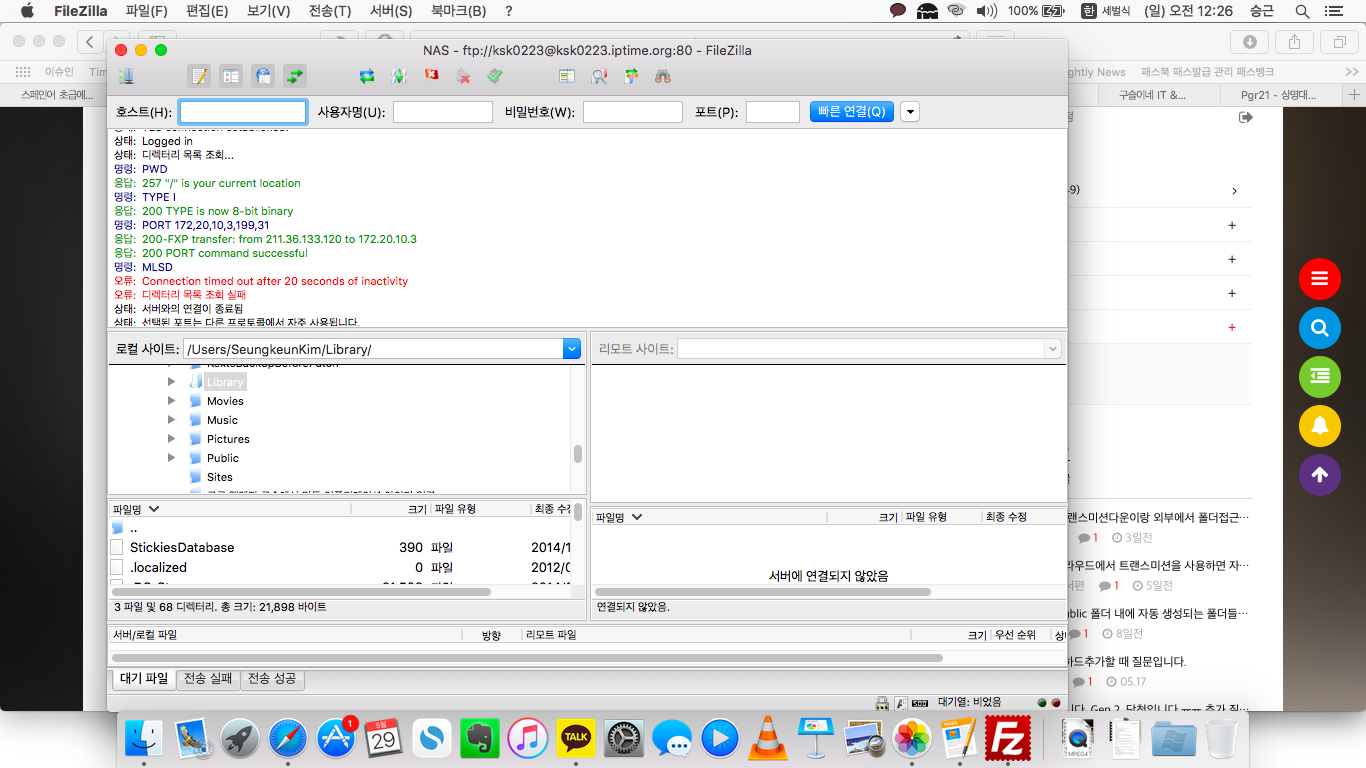Screen dimensions: 1366x768
Task: Open the quick connect history dropdown arrow
Action: point(909,112)
